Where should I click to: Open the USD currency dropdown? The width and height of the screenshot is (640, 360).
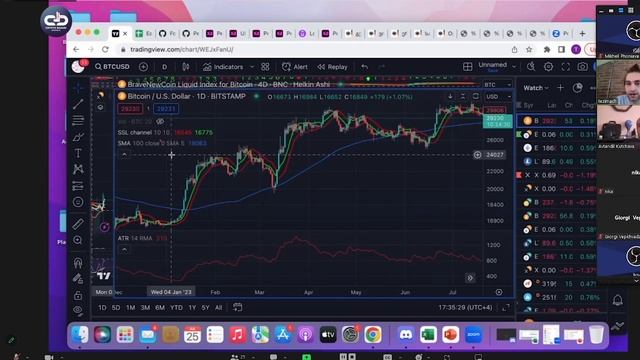coord(497,97)
